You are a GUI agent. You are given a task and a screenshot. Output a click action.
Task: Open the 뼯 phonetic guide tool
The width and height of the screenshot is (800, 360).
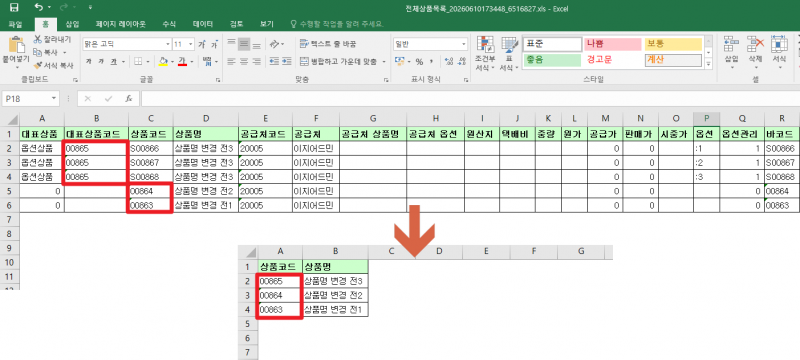[207, 62]
